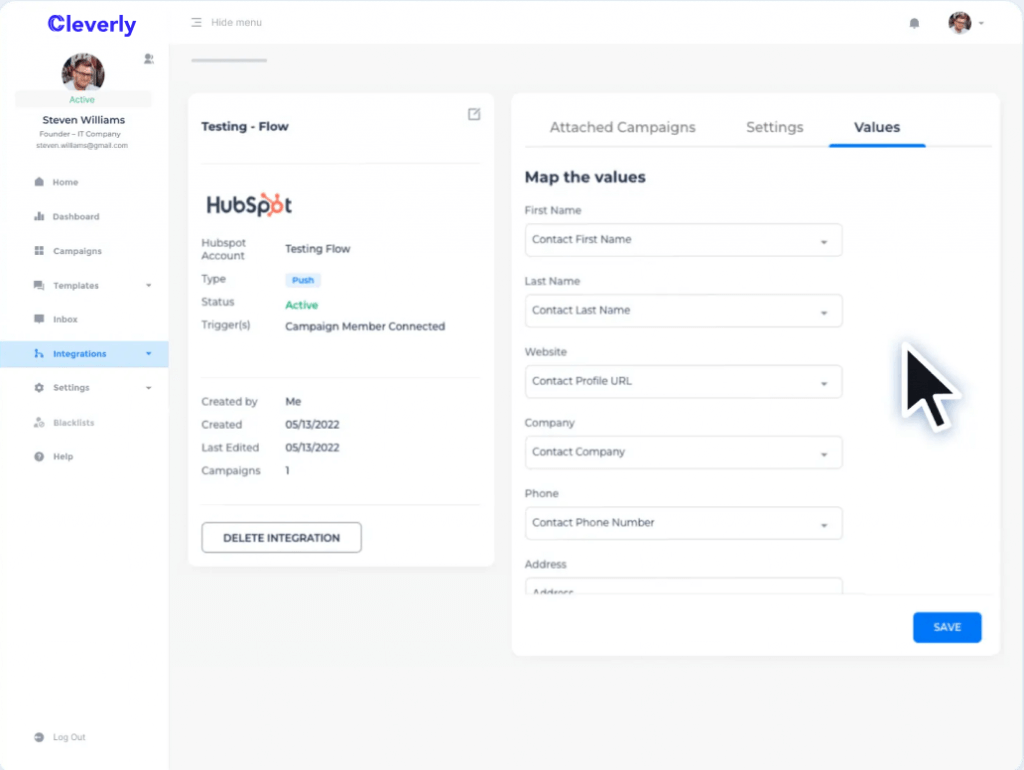Click the progress bar above the cards
1024x770 pixels.
[x=228, y=60]
